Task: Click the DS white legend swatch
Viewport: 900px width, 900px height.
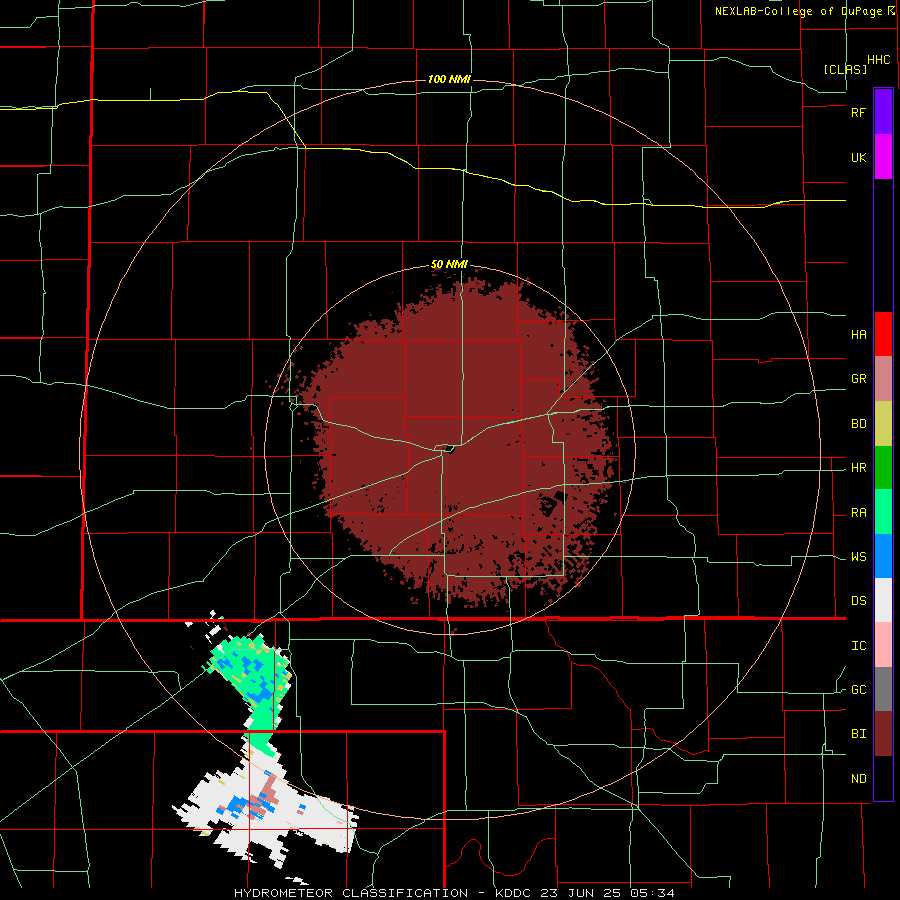Action: pos(883,600)
